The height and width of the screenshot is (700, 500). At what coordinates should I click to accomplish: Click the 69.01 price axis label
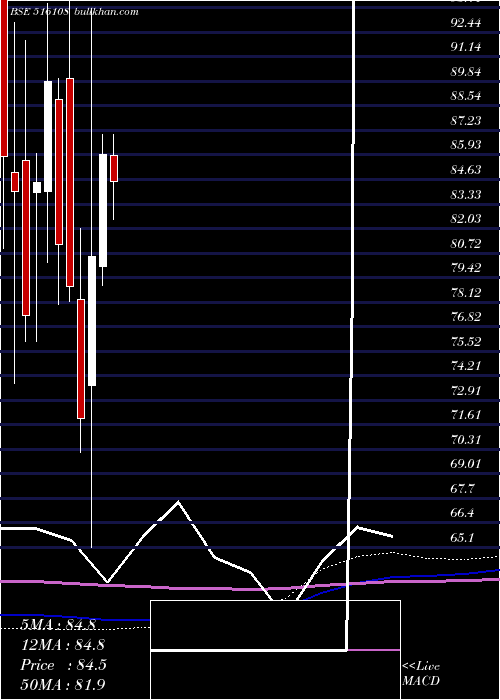(x=466, y=464)
